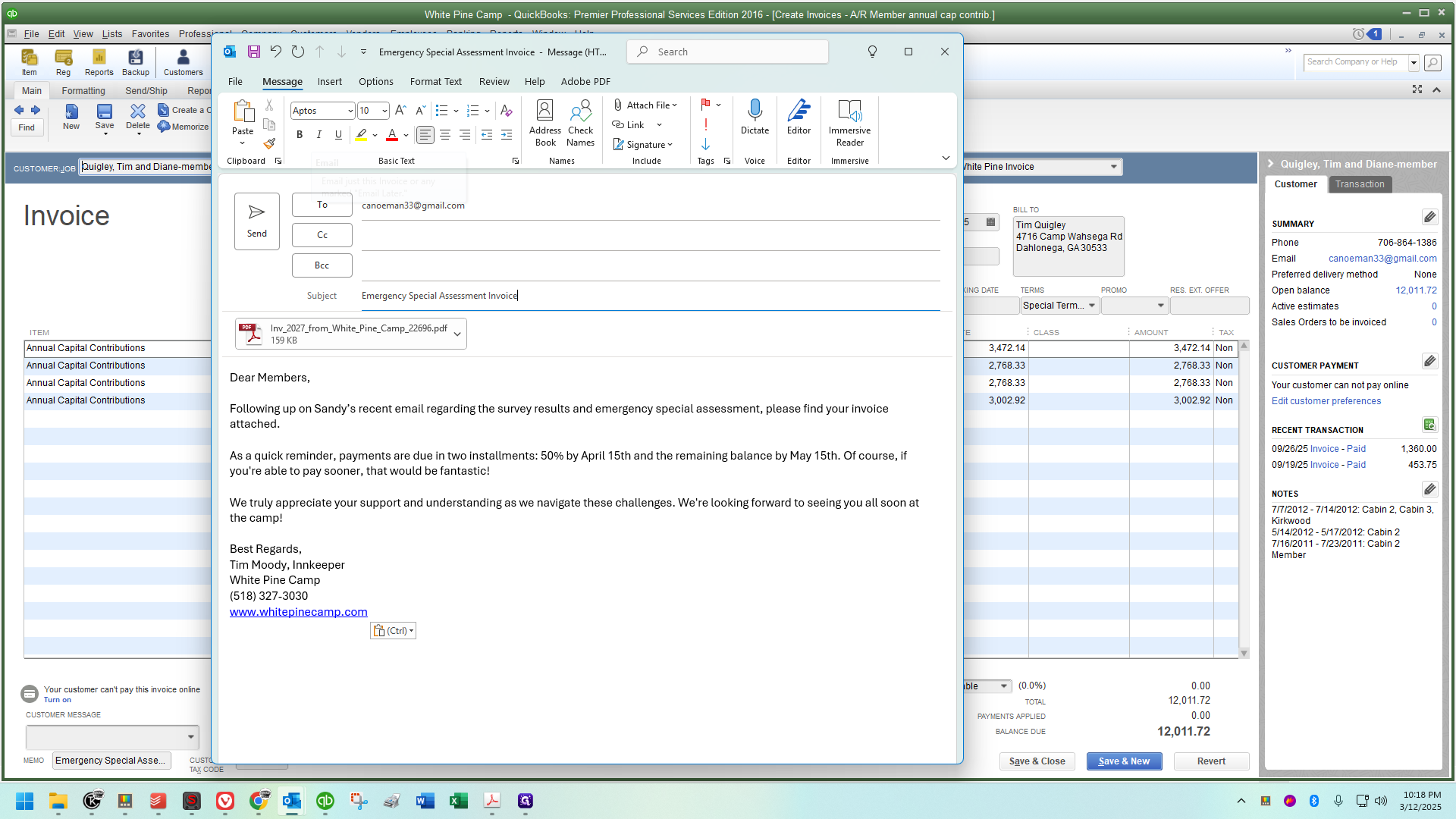
Task: Edit customer summary pencil icon
Action: pyautogui.click(x=1429, y=218)
